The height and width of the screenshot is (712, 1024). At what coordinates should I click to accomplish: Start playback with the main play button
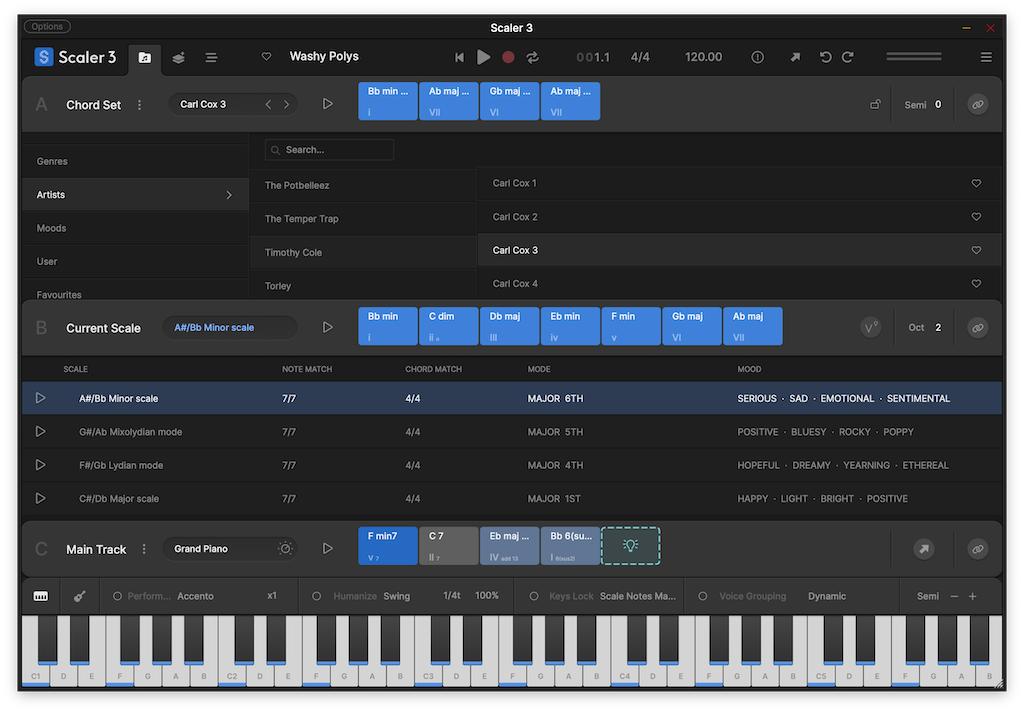pos(483,57)
